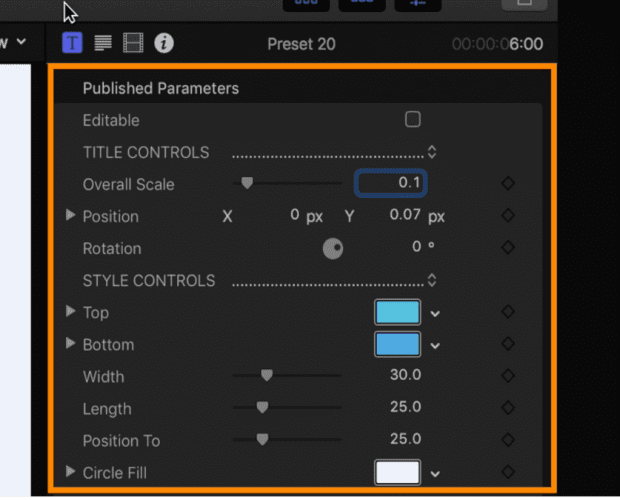Open the Video inspector filmstrip tab
Viewport: 620px width, 500px height.
tap(133, 43)
